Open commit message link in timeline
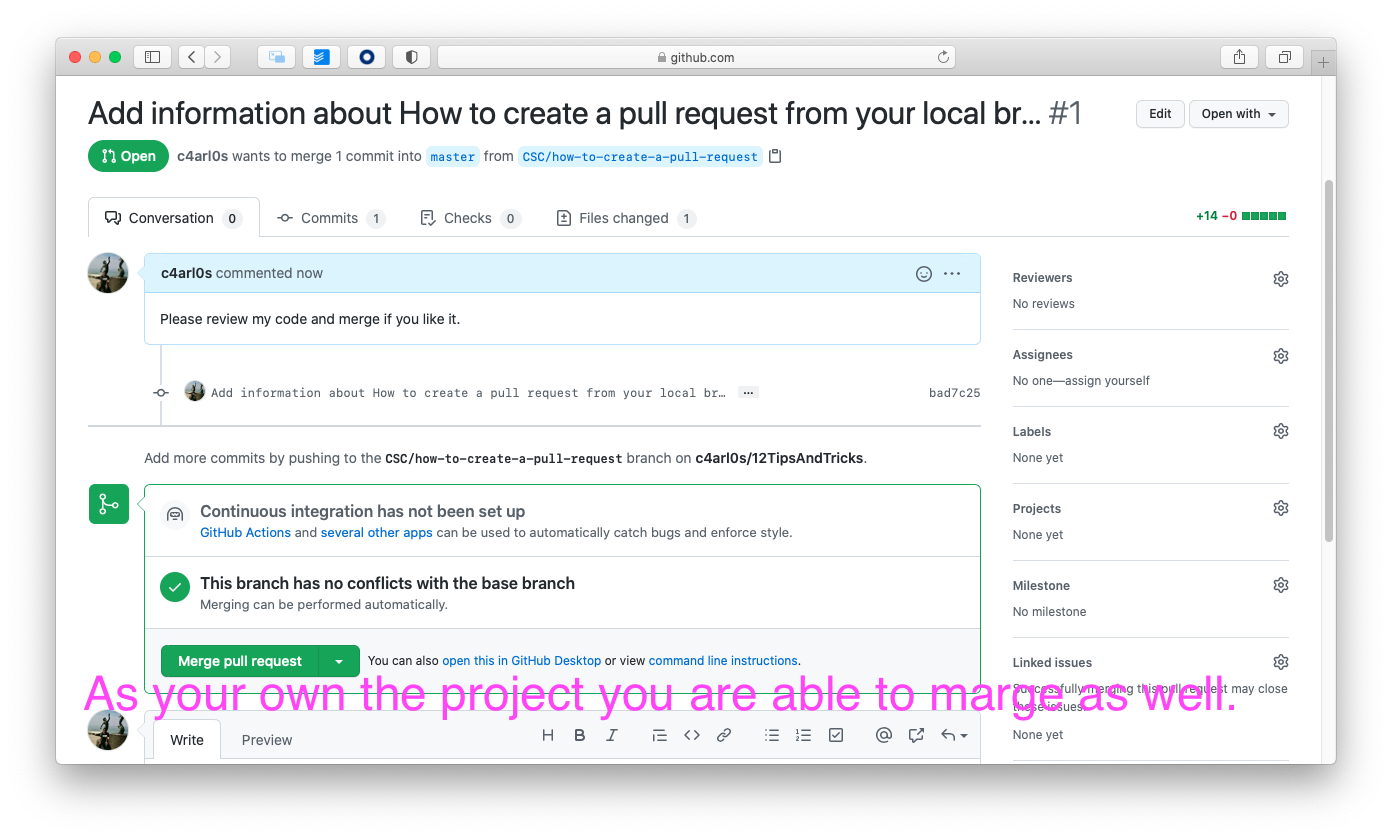 click(x=468, y=393)
